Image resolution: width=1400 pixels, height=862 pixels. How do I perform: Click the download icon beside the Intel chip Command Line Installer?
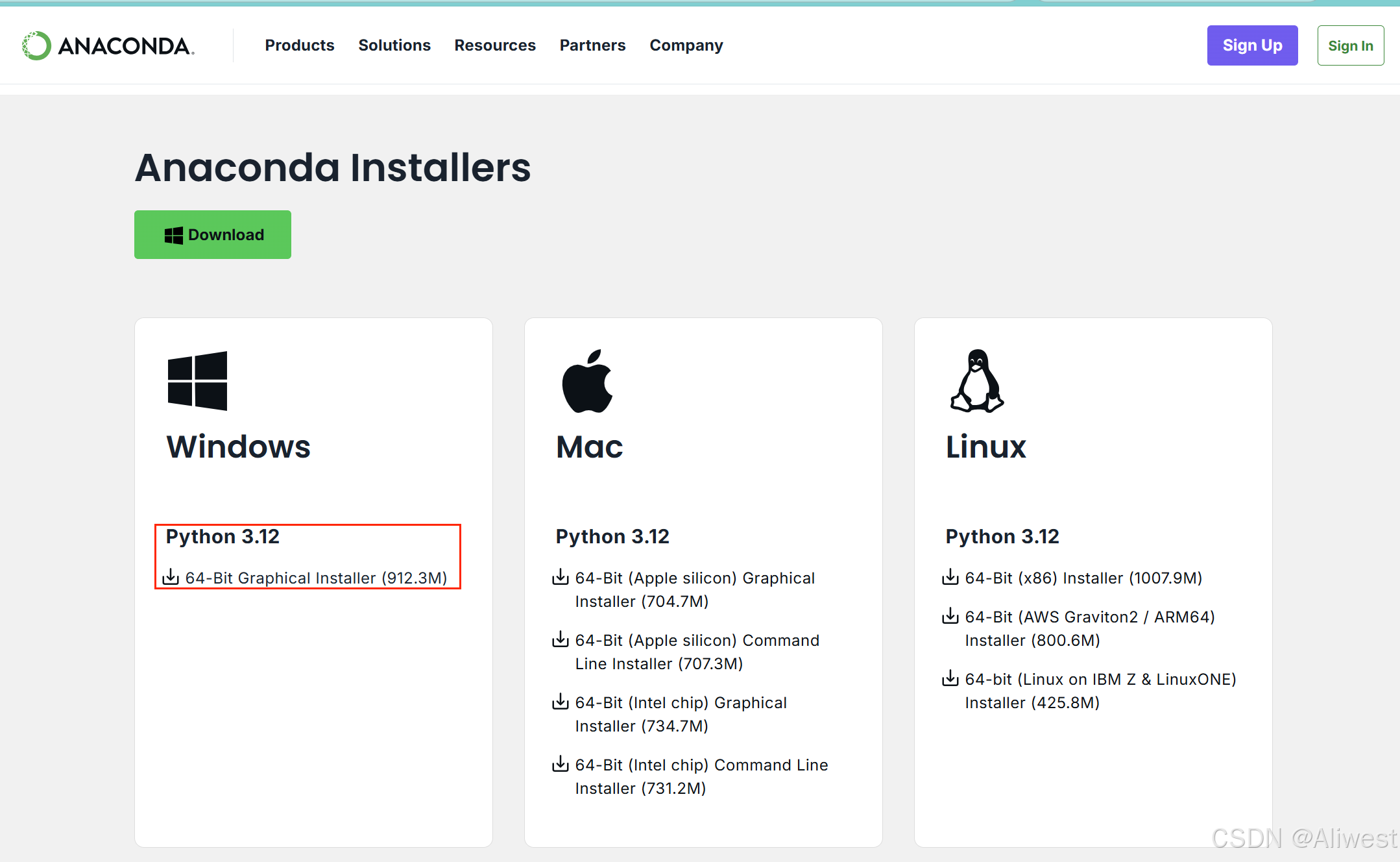coord(560,764)
